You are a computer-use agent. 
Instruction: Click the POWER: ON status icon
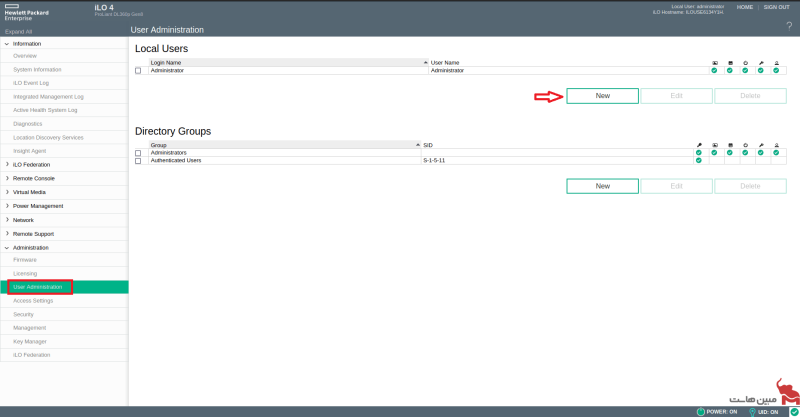[701, 411]
